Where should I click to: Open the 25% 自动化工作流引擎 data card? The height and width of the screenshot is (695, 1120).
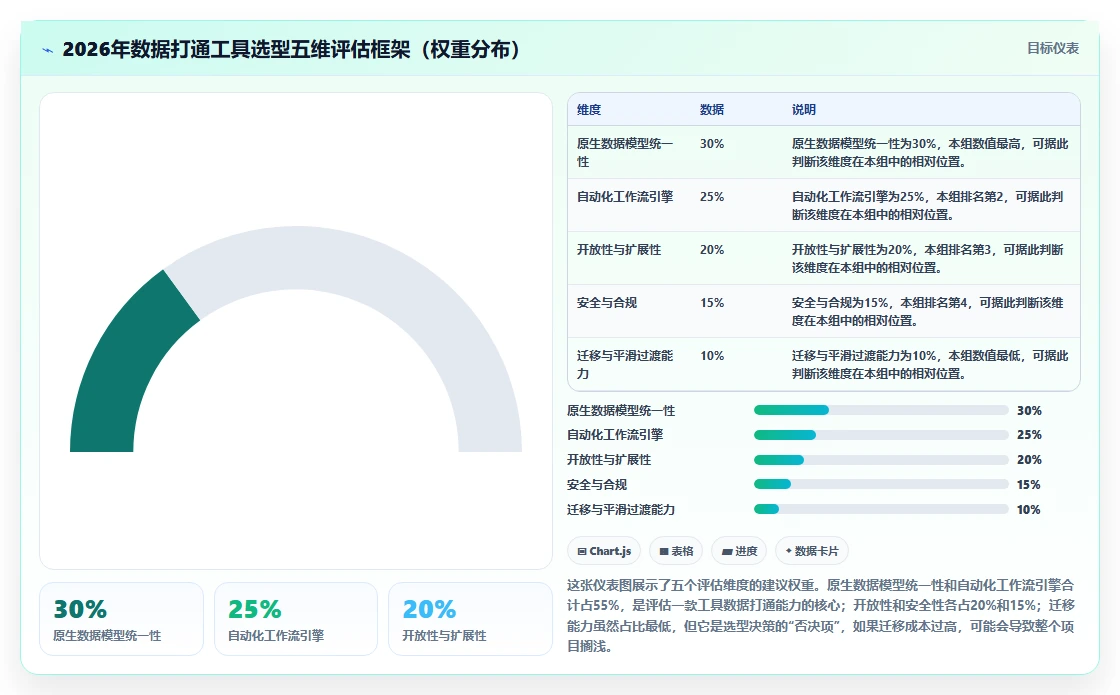tap(296, 619)
